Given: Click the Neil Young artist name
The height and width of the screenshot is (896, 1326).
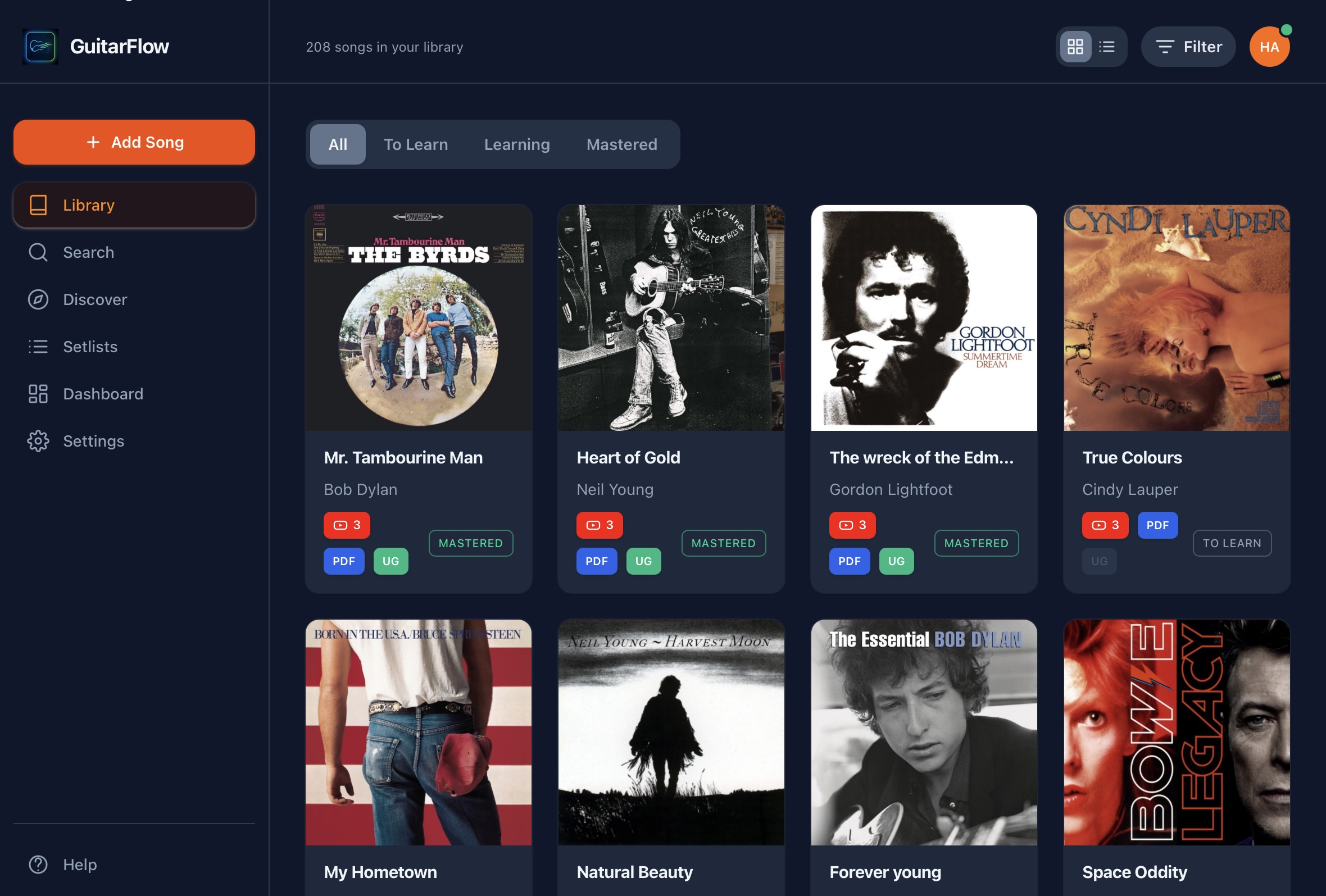Looking at the screenshot, I should click(615, 489).
